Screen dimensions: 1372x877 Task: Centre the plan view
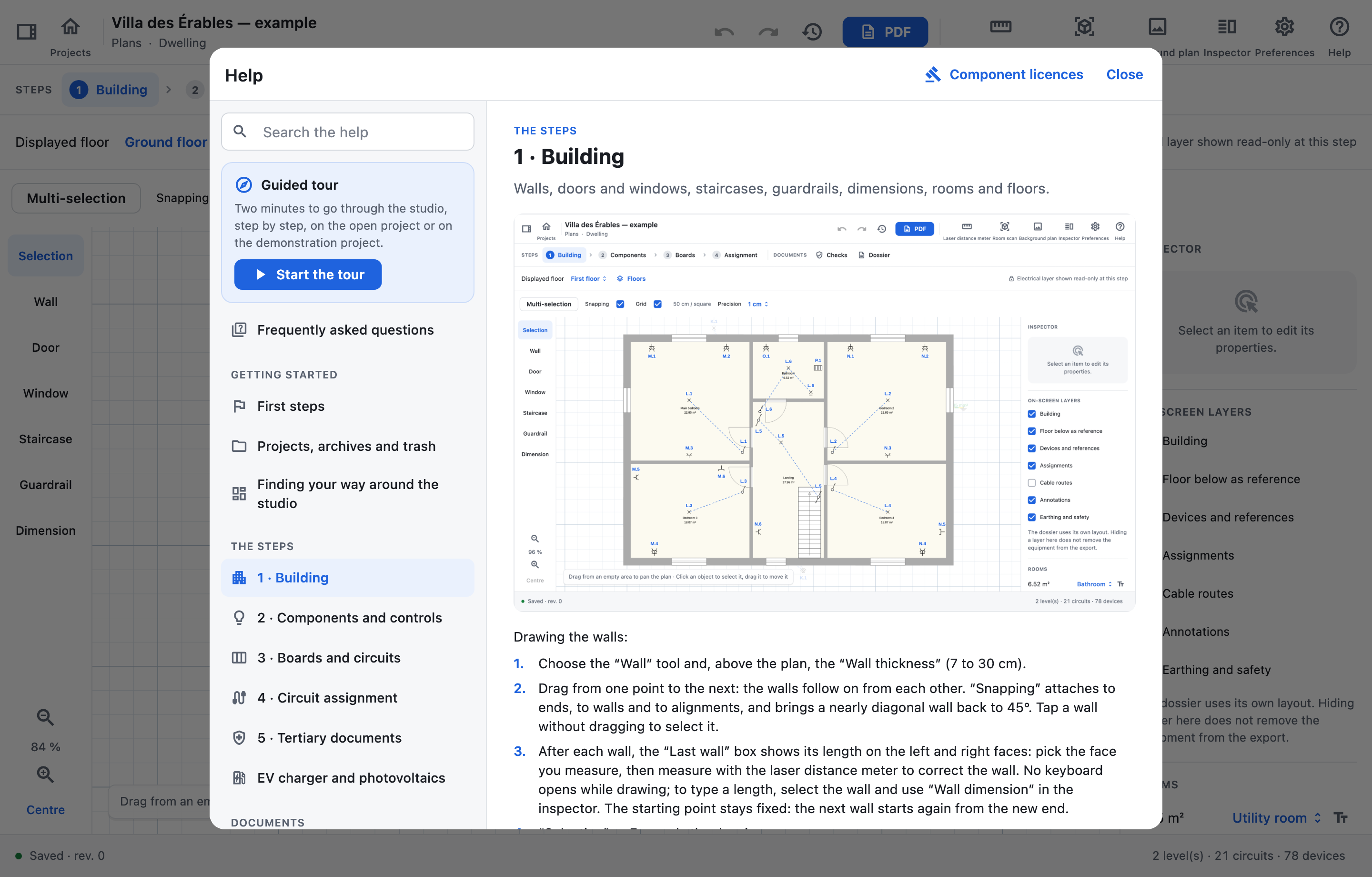pyautogui.click(x=46, y=810)
